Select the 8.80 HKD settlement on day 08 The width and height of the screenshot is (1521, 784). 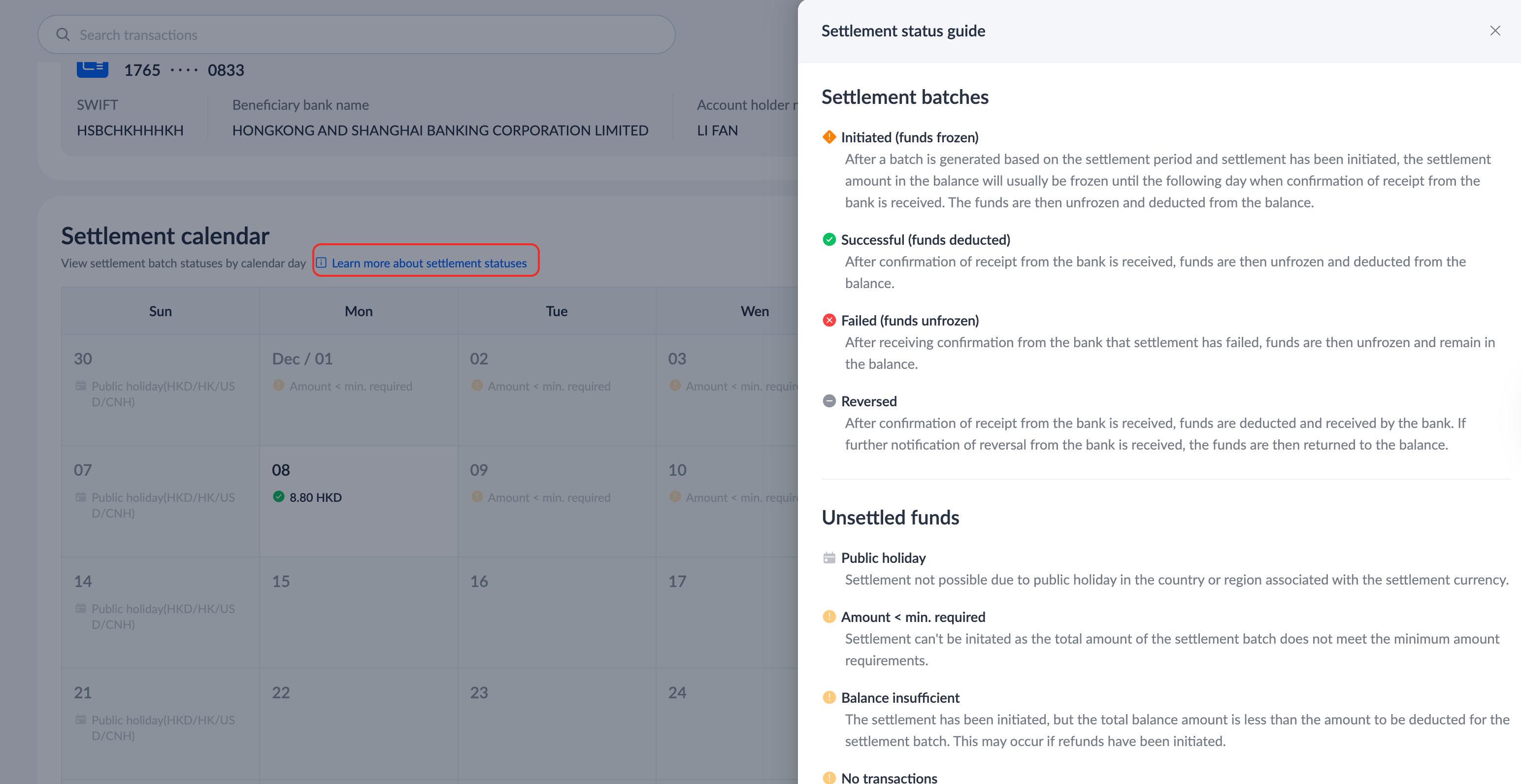pyautogui.click(x=315, y=497)
